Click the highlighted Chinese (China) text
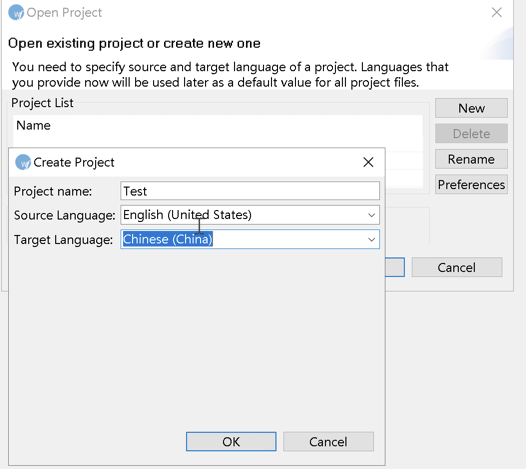The width and height of the screenshot is (526, 469). [168, 239]
